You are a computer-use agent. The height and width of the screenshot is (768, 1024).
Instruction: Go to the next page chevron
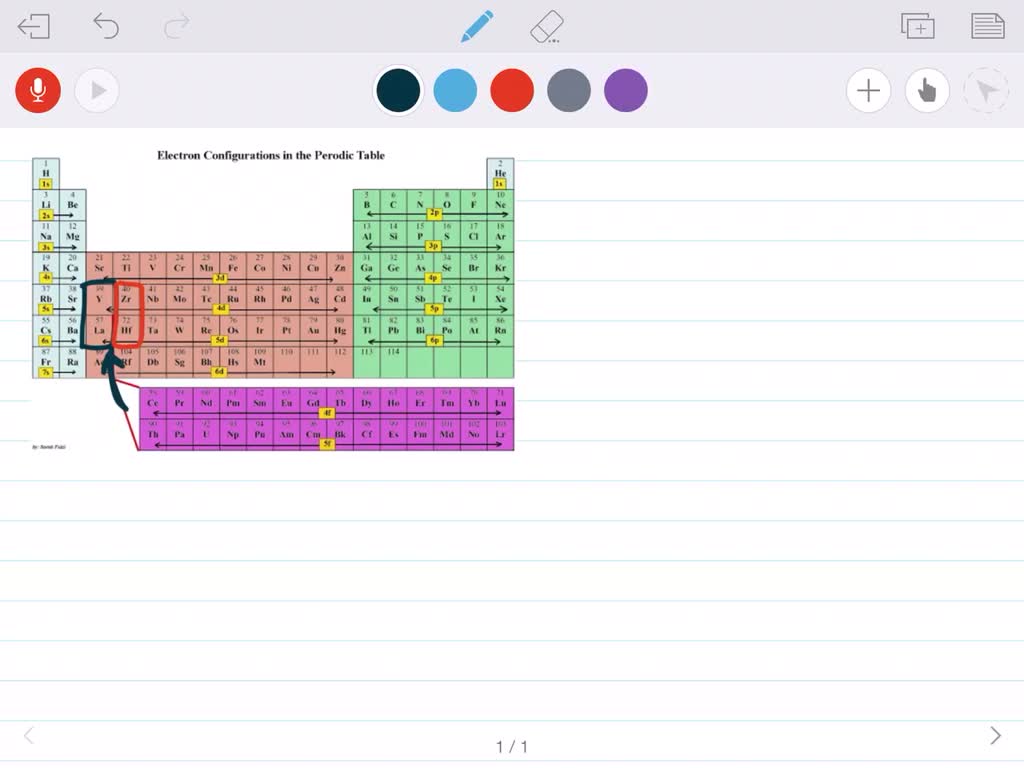coord(995,736)
